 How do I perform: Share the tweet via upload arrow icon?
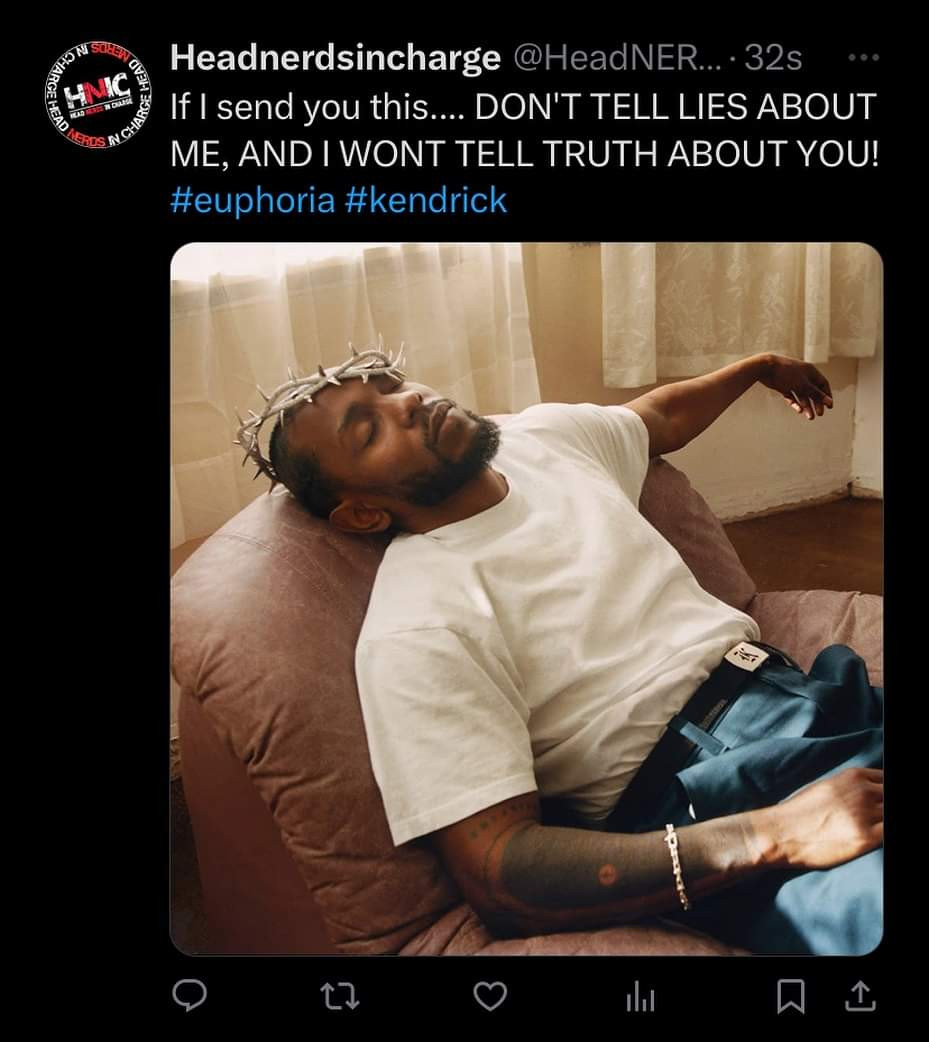click(859, 996)
